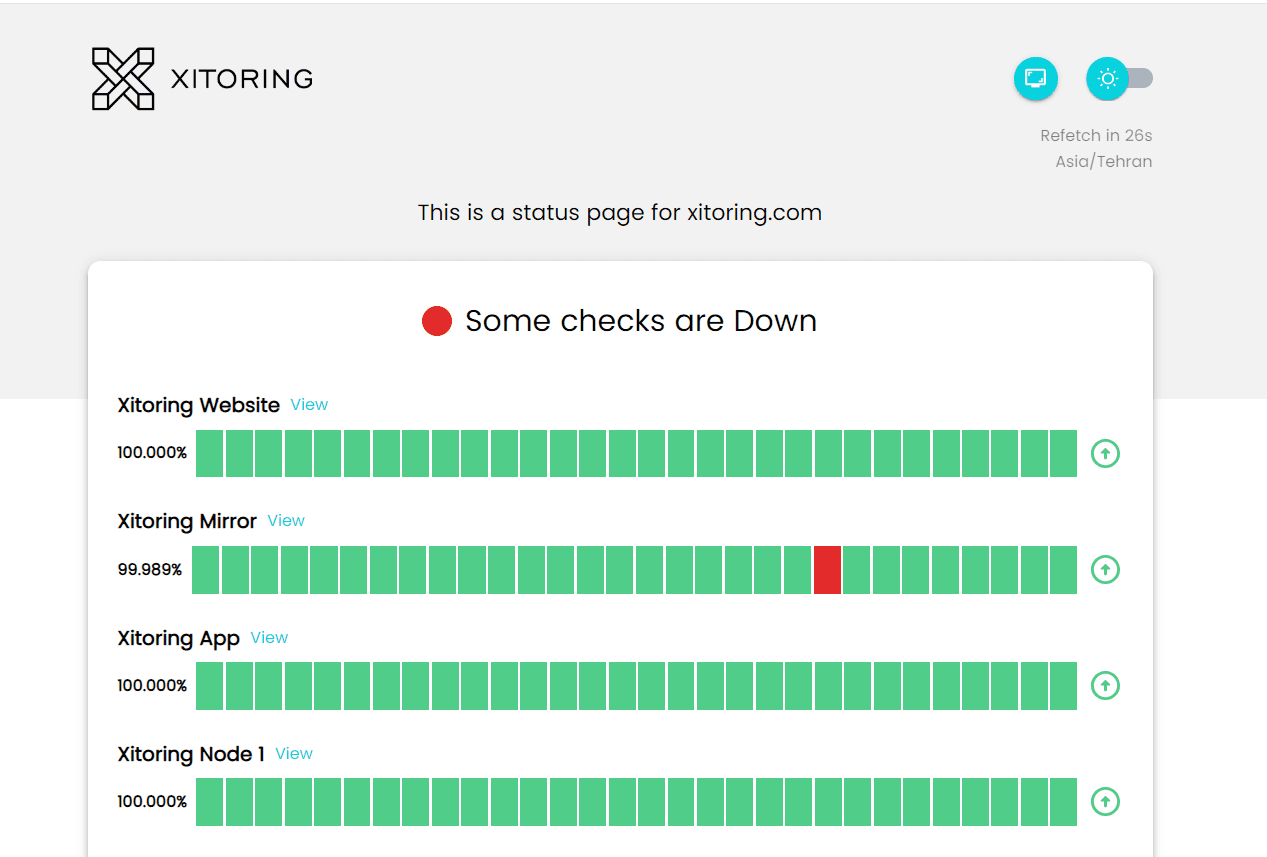Image resolution: width=1267 pixels, height=857 pixels.
Task: Click the Refetch in 26s countdown text
Action: [1096, 135]
